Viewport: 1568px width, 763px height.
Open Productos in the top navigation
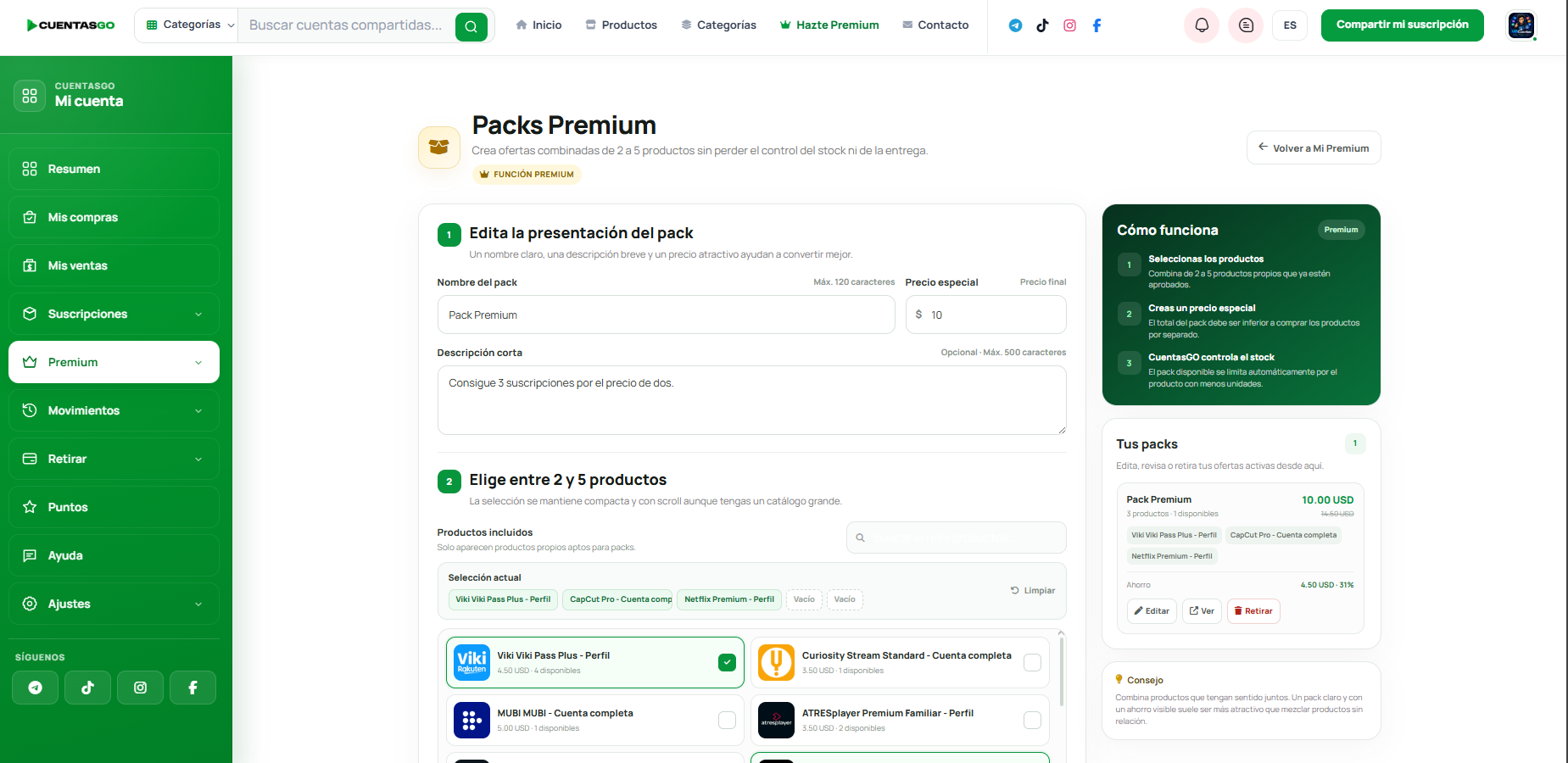pos(621,25)
